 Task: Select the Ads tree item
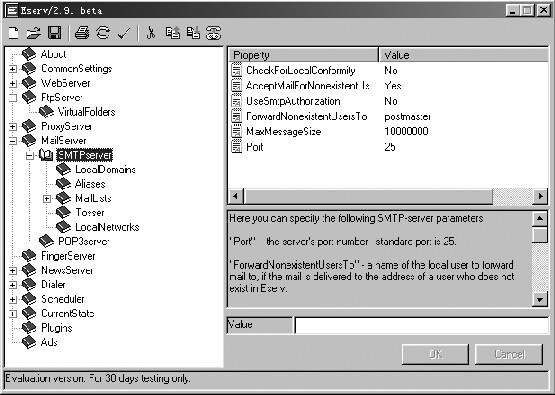coord(49,342)
